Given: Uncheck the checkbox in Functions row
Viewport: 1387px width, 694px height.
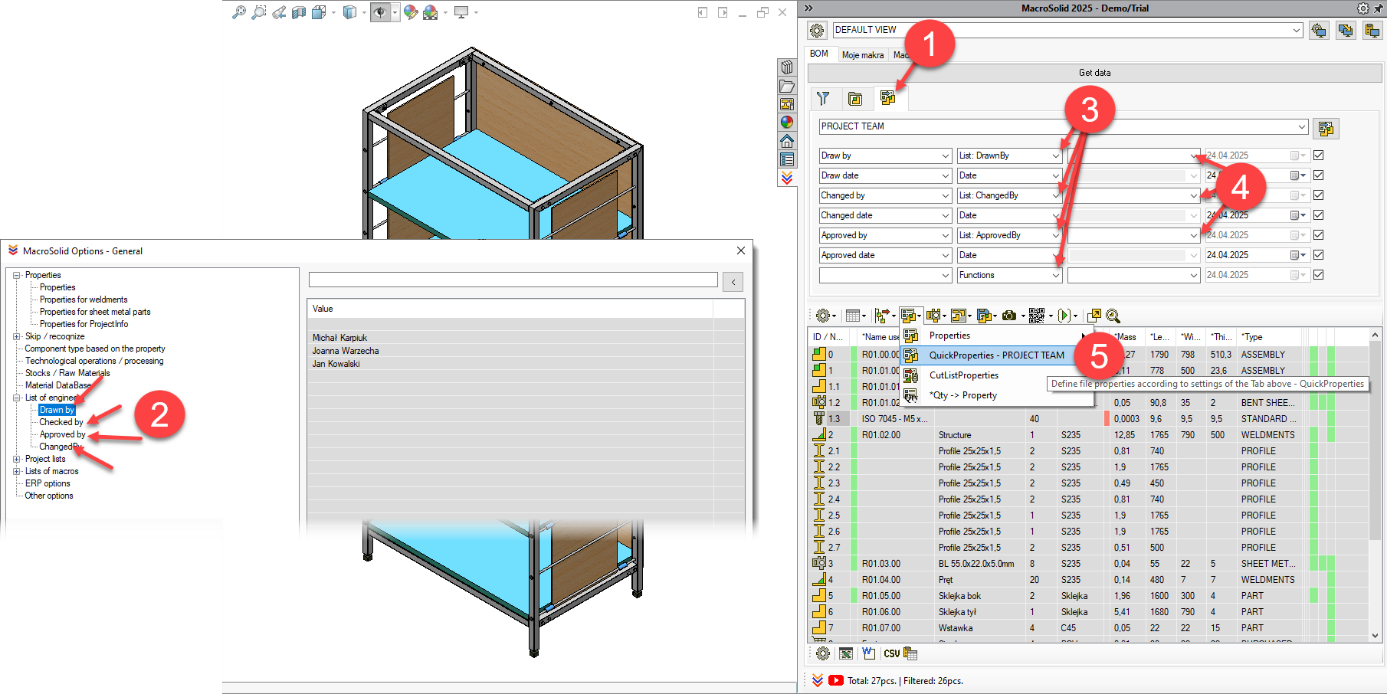Looking at the screenshot, I should pyautogui.click(x=1318, y=275).
